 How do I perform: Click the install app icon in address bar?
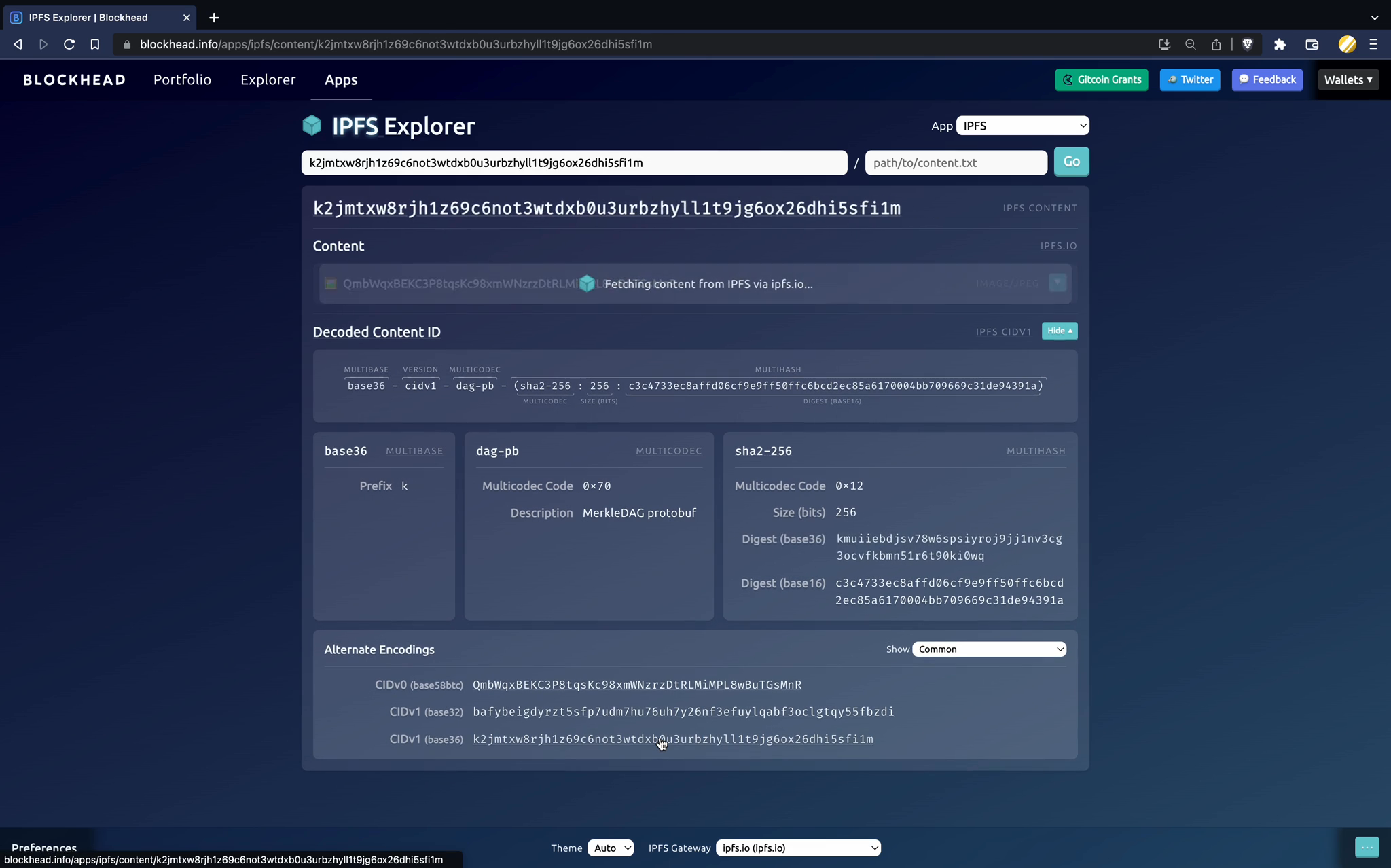coord(1164,44)
